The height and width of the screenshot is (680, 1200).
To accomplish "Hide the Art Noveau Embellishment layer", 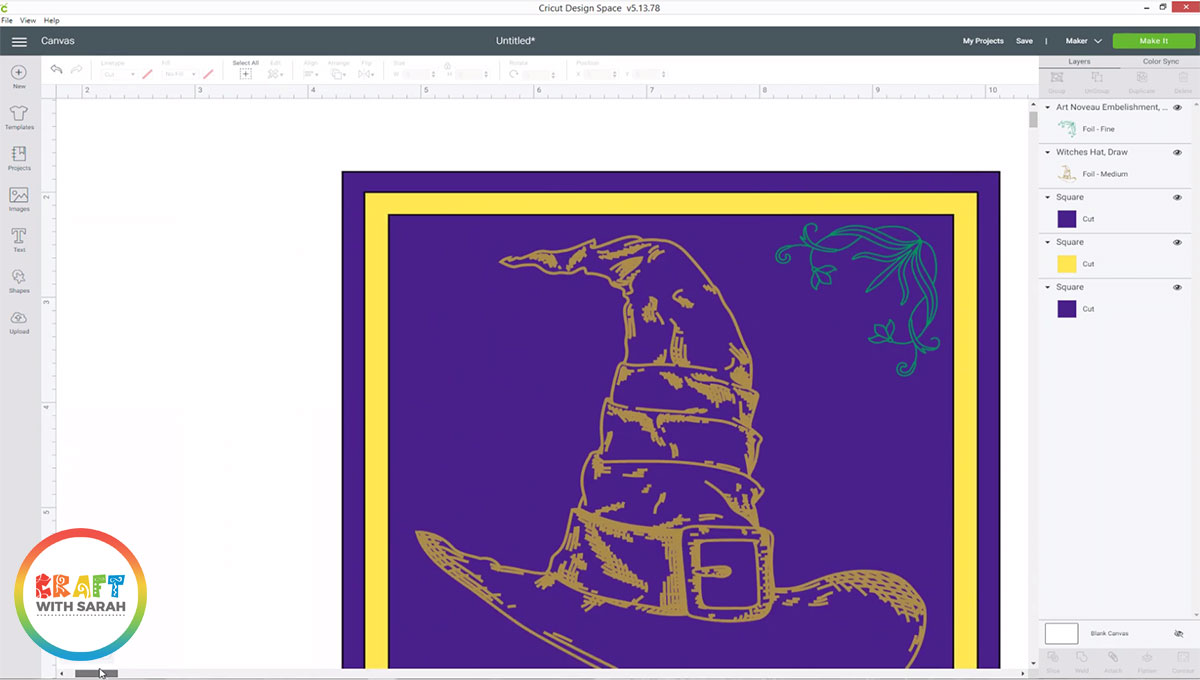I will [x=1178, y=106].
